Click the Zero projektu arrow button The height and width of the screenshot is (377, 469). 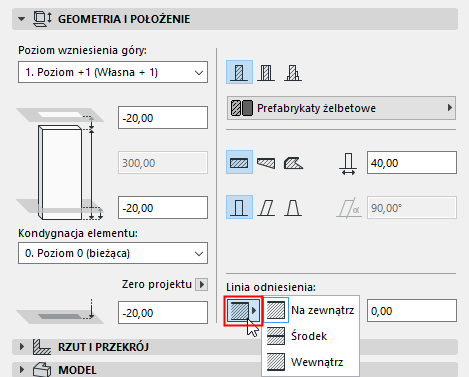click(x=201, y=285)
